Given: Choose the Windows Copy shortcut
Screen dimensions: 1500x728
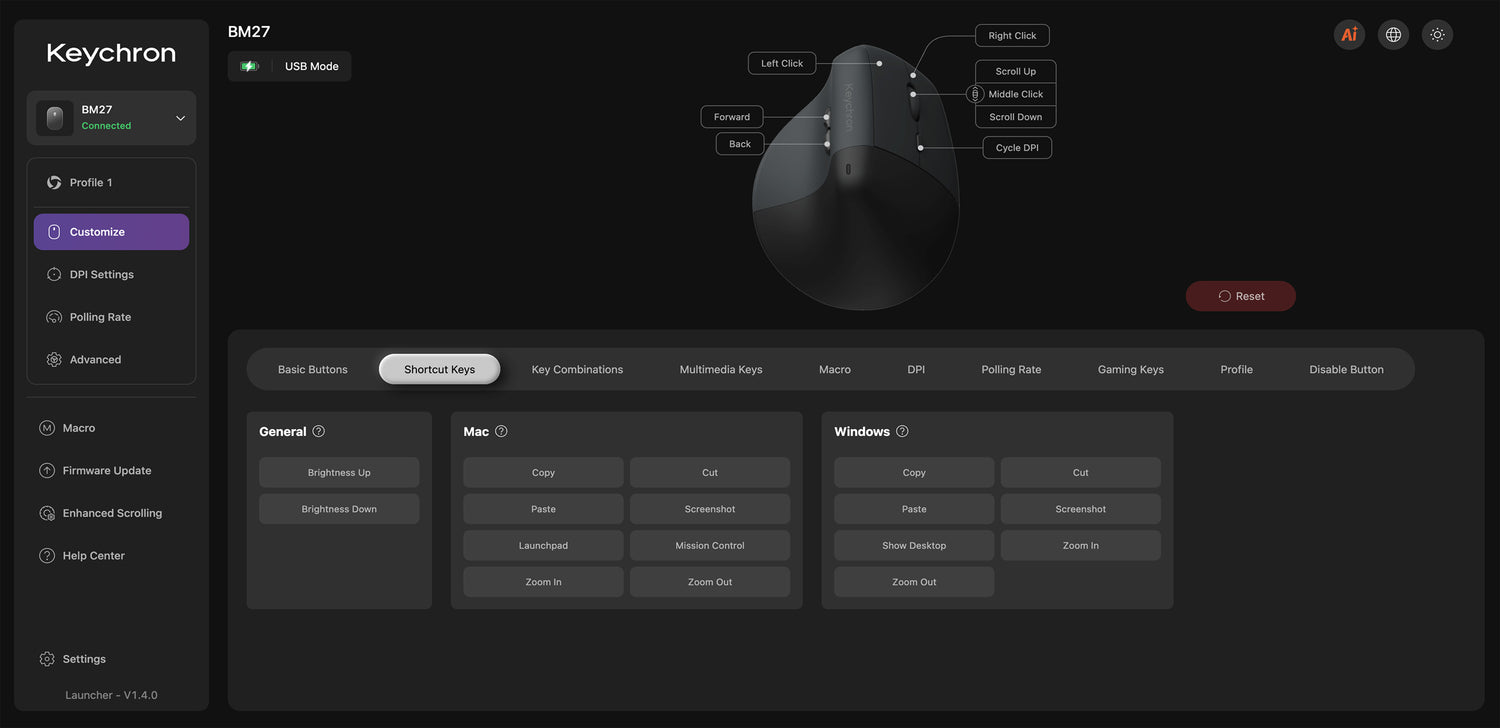Looking at the screenshot, I should (914, 473).
